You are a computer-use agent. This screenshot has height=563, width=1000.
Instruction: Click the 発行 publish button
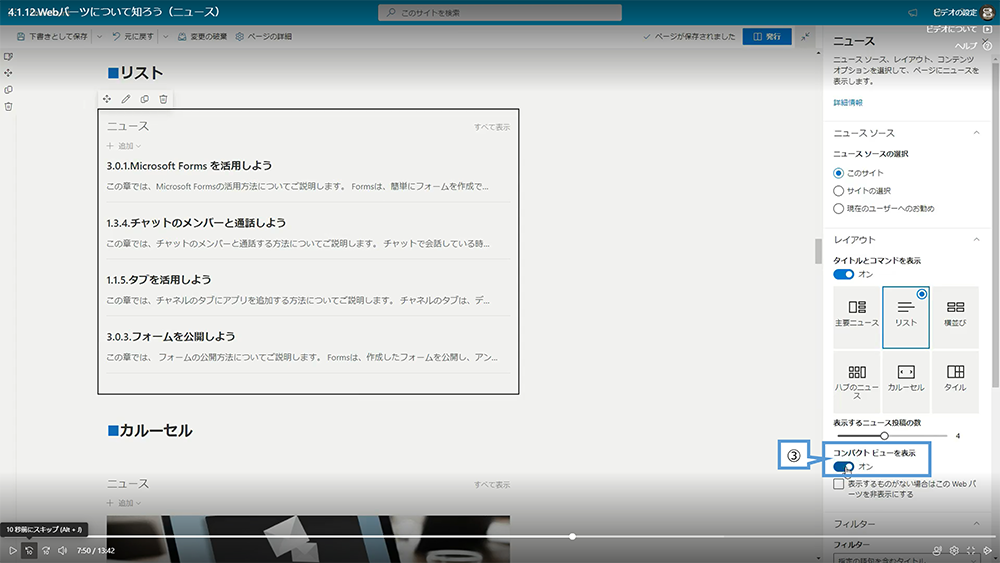[x=767, y=36]
